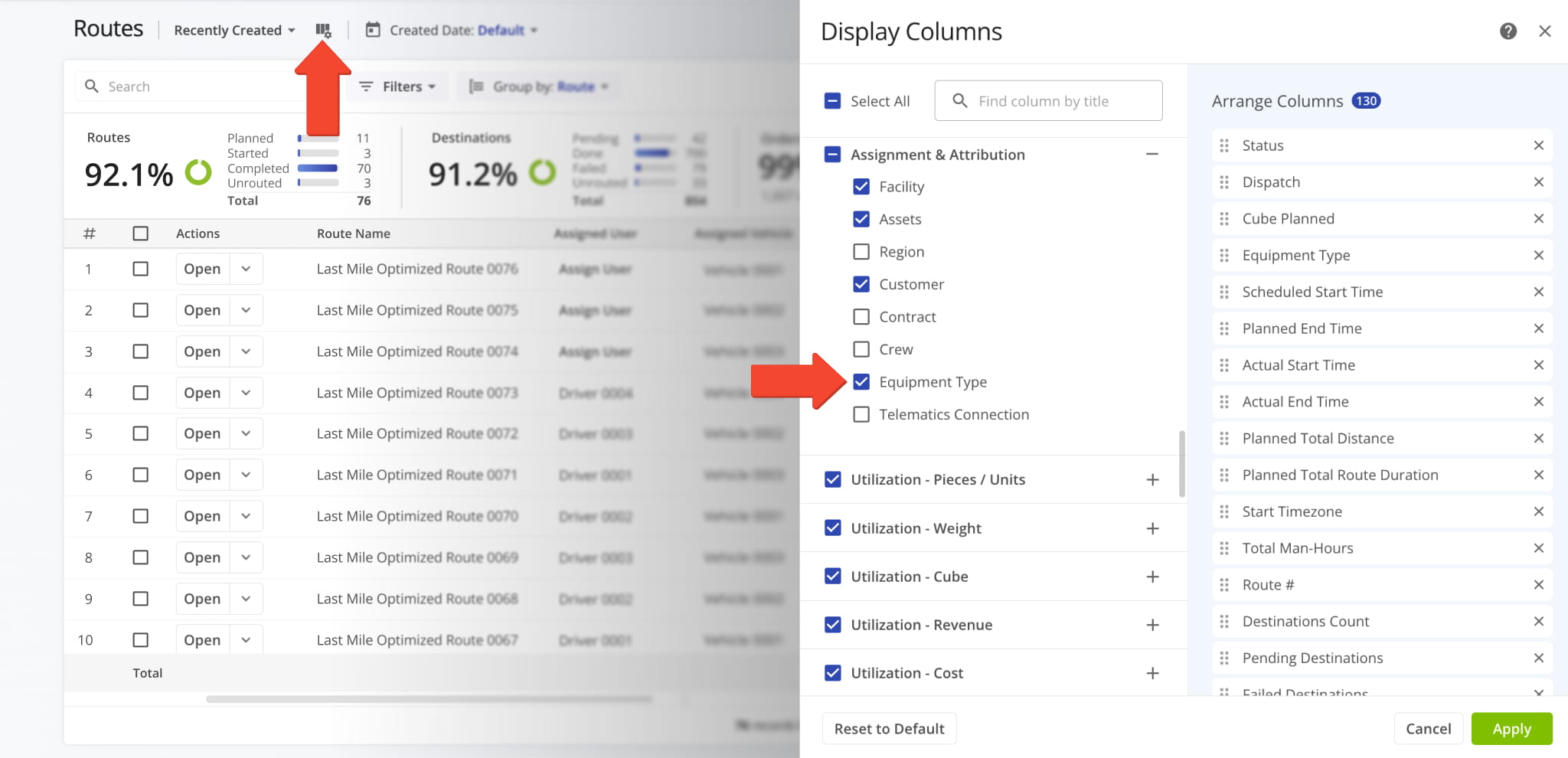The image size is (1568, 758).
Task: Toggle Utilization - Weight group checkbox
Action: click(833, 528)
